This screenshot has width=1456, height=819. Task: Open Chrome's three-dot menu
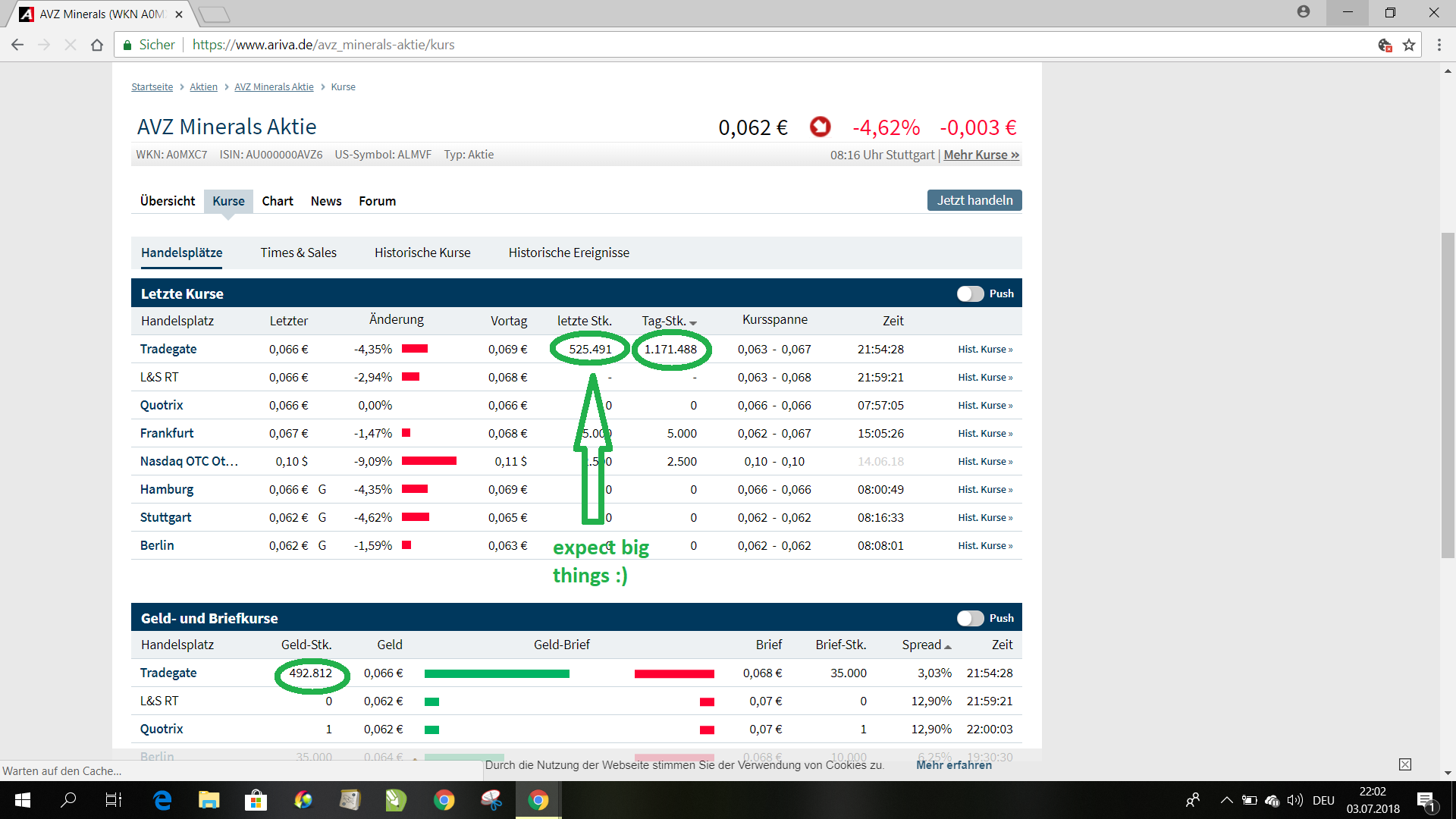[x=1439, y=45]
